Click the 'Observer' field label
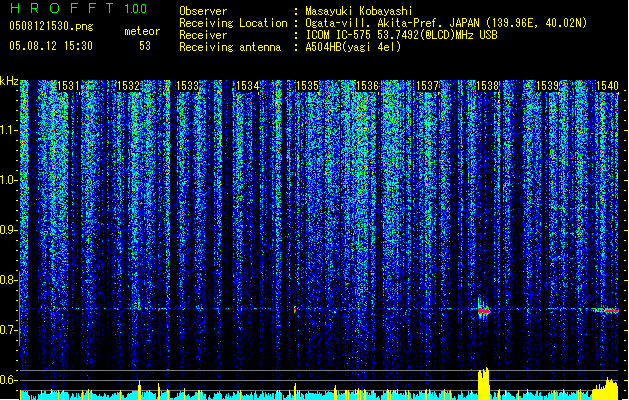 [203, 11]
